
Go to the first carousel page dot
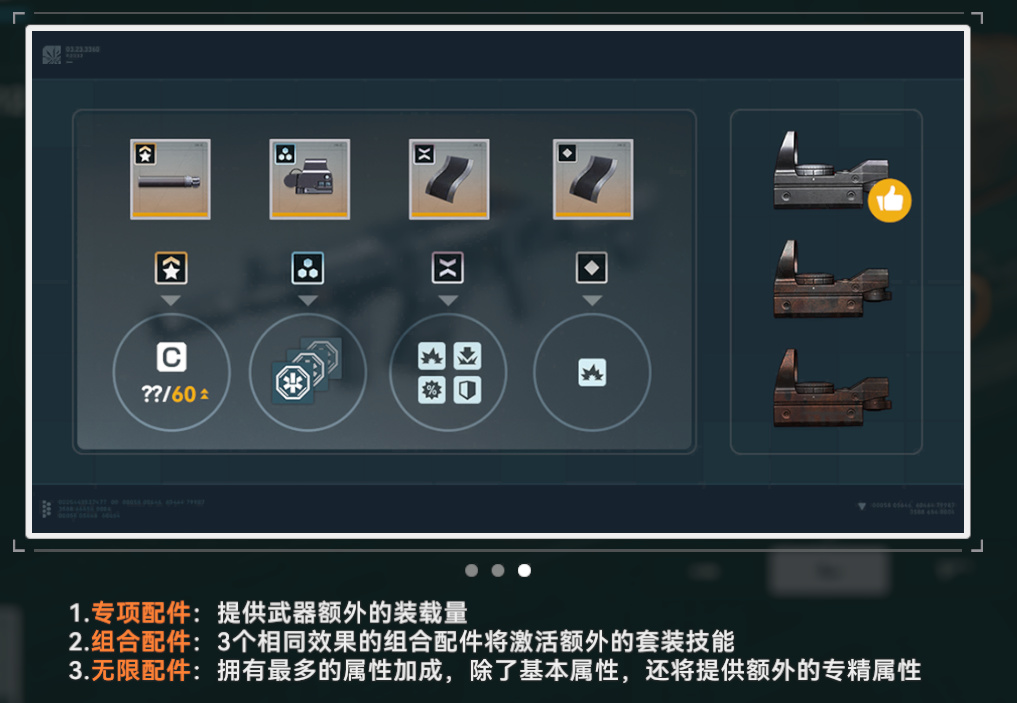click(x=472, y=570)
